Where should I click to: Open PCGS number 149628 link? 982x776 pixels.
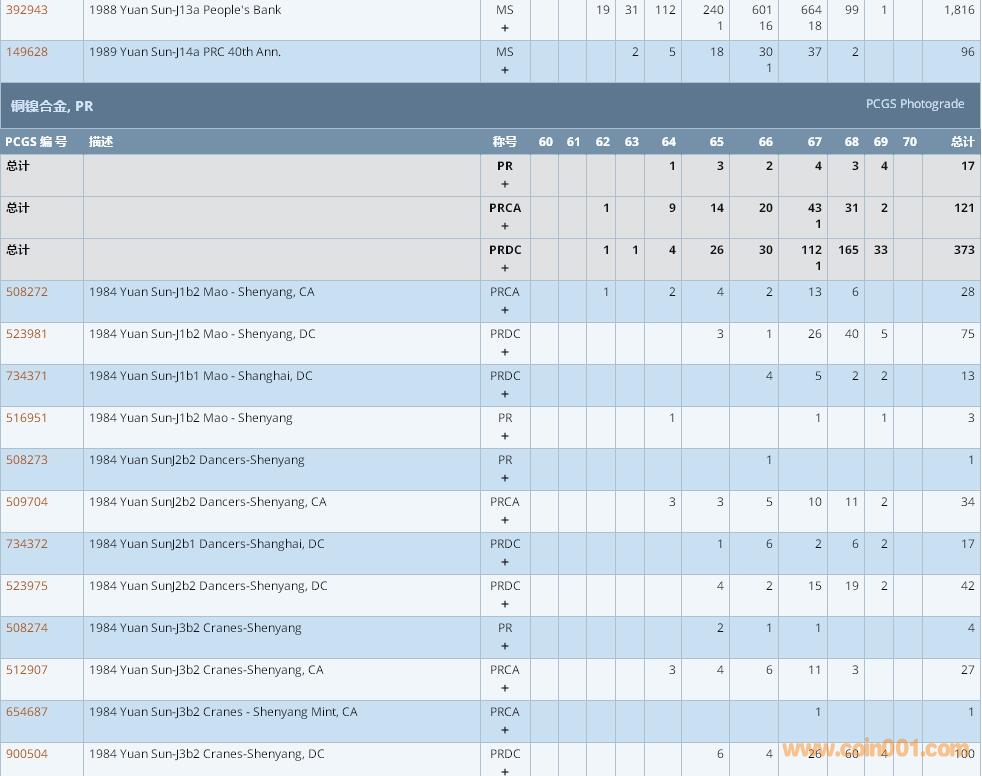(27, 52)
